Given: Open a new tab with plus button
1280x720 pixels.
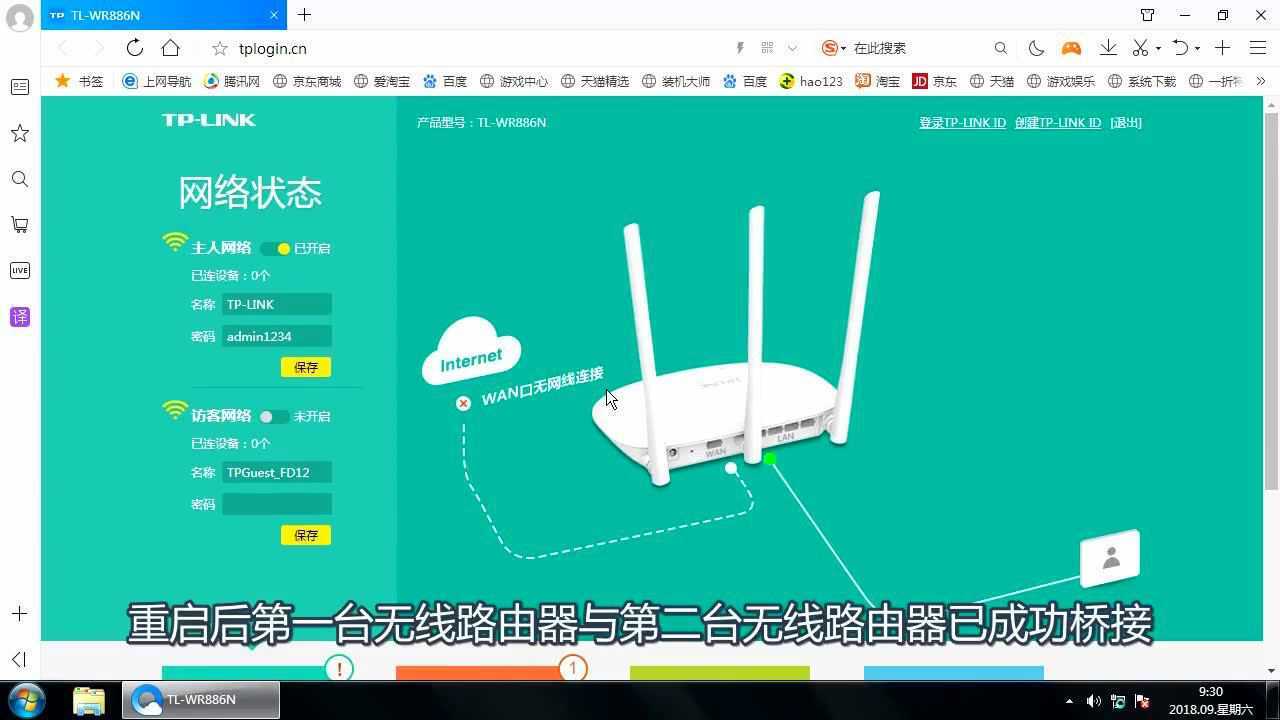Looking at the screenshot, I should tap(304, 15).
